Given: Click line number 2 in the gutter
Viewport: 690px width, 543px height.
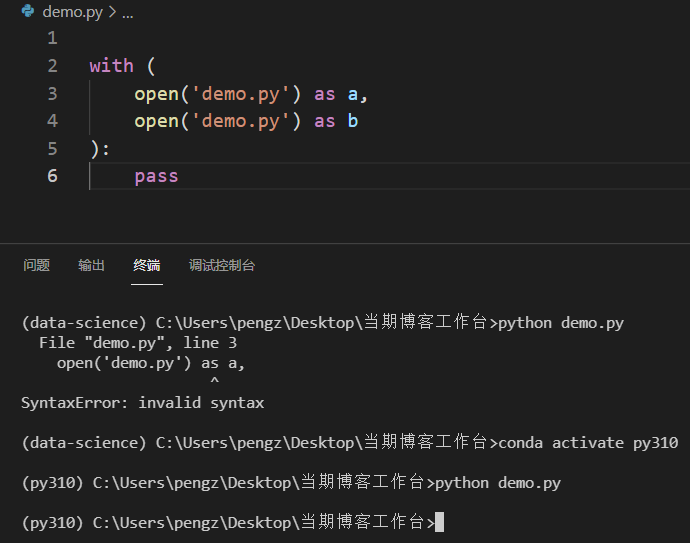Looking at the screenshot, I should point(52,66).
